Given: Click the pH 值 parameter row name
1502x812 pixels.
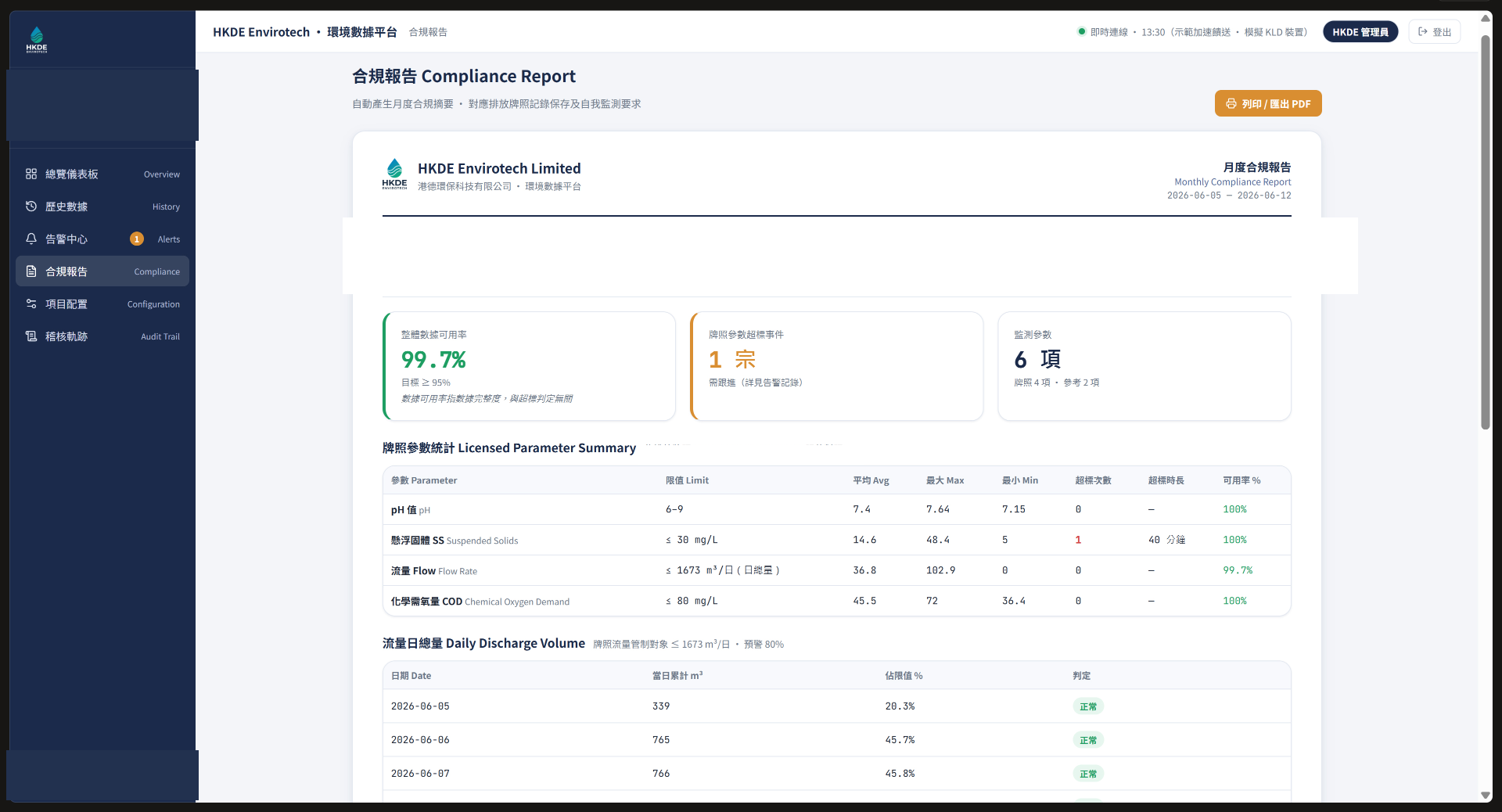Looking at the screenshot, I should click(411, 510).
